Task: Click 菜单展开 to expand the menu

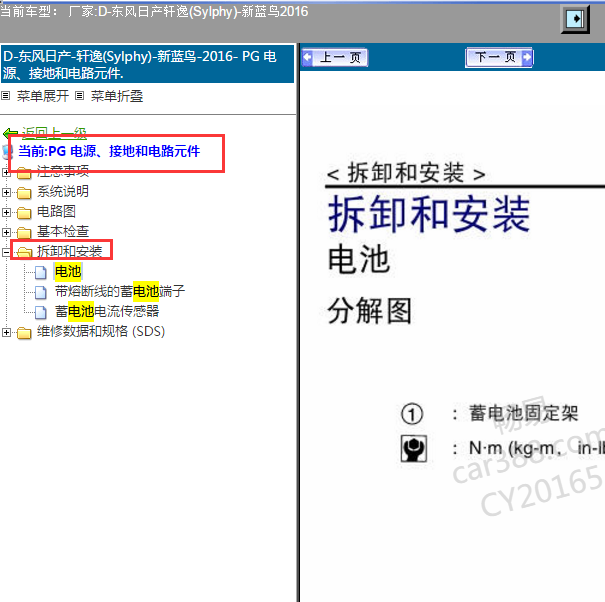Action: [43, 96]
